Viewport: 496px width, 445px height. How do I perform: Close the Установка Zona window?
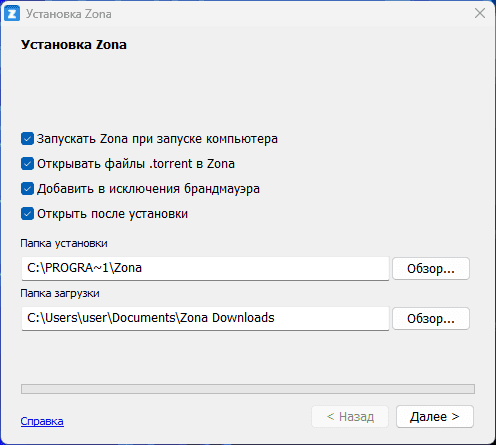[x=480, y=13]
